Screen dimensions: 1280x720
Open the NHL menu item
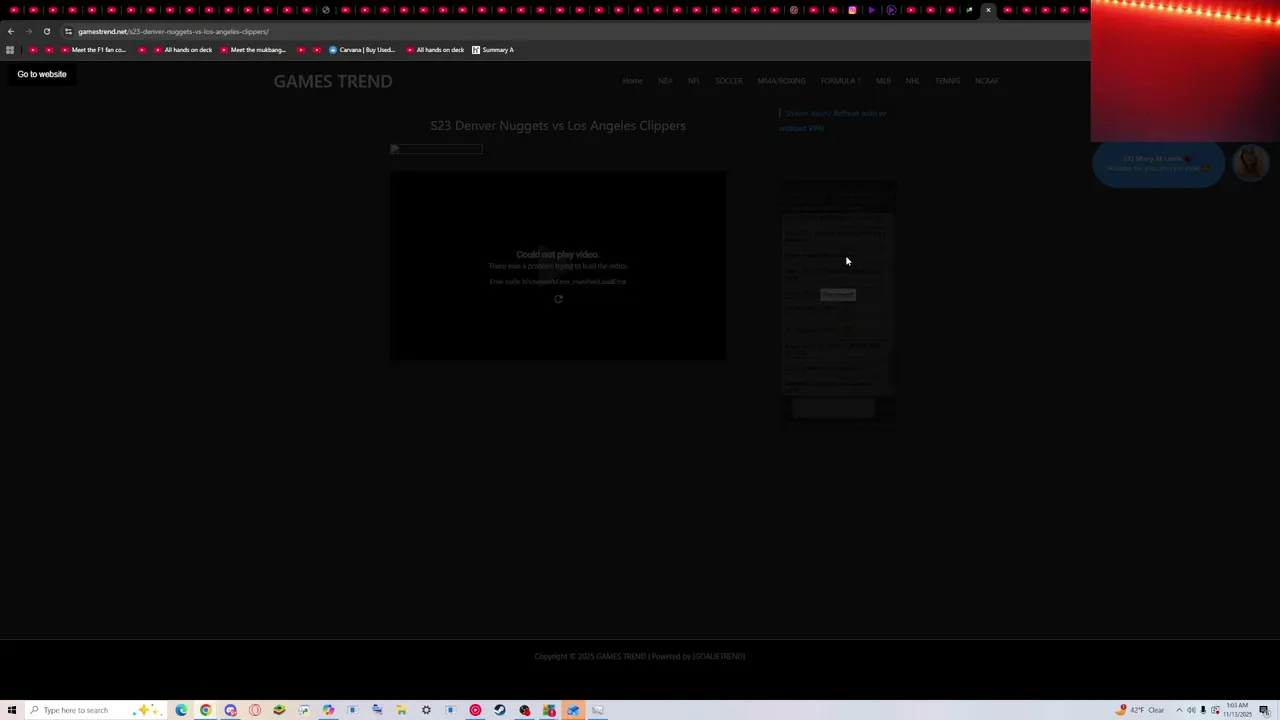pos(912,81)
